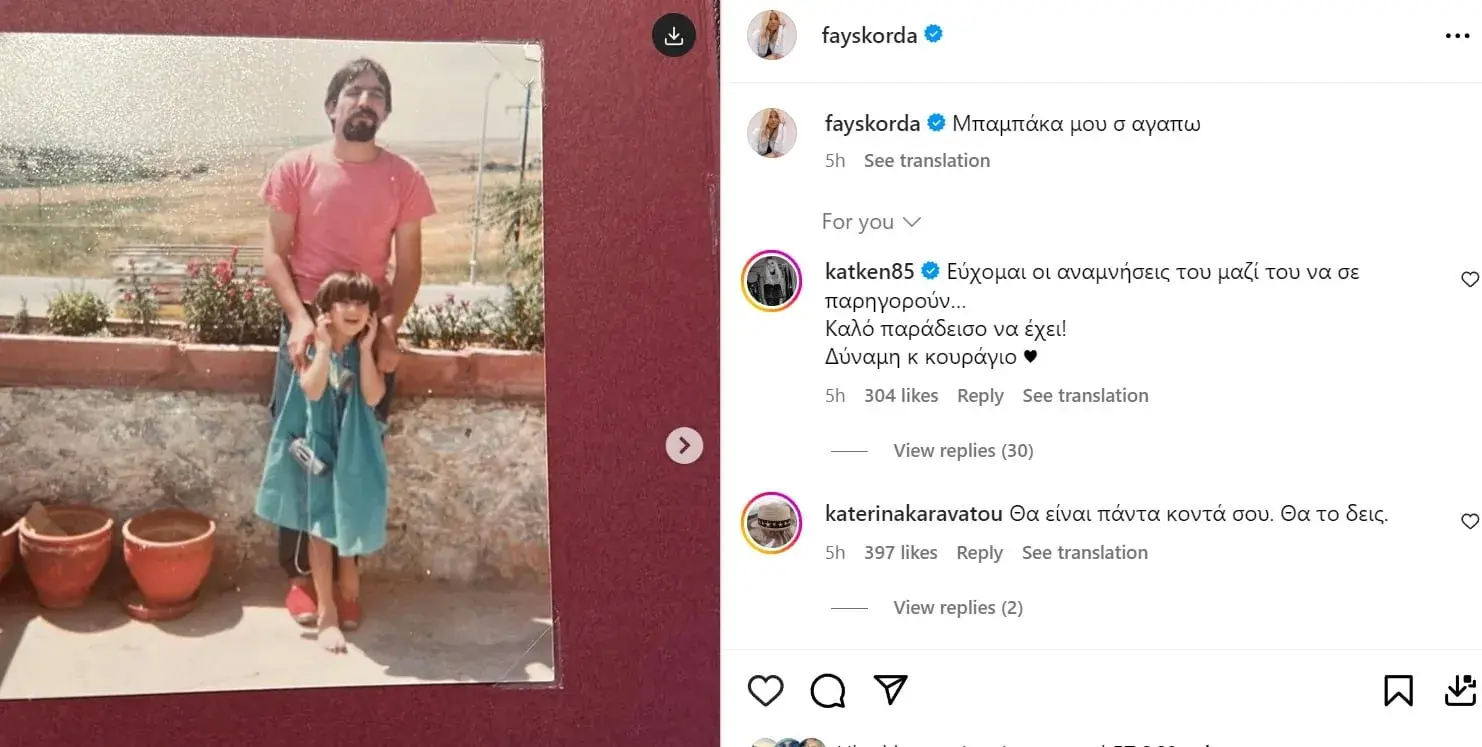Viewport: 1482px width, 747px height.
Task: Open the For you comment sorting dropdown
Action: click(871, 222)
